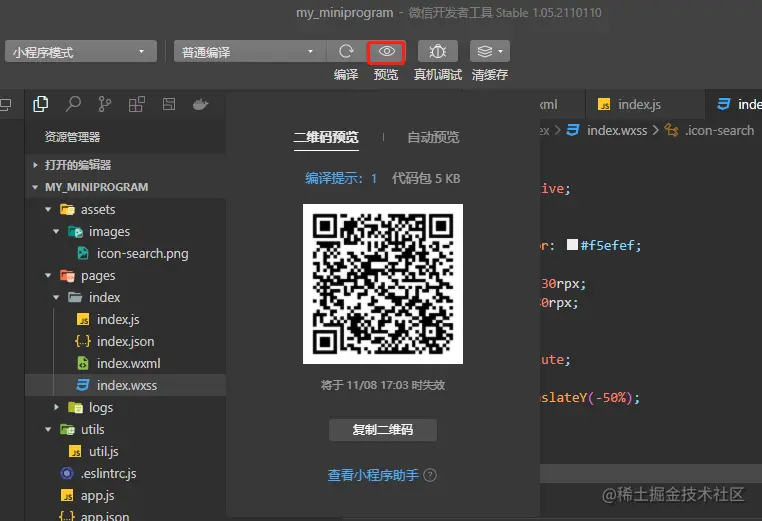Open the search magnifier icon in sidebar
The height and width of the screenshot is (521, 762).
pyautogui.click(x=73, y=104)
